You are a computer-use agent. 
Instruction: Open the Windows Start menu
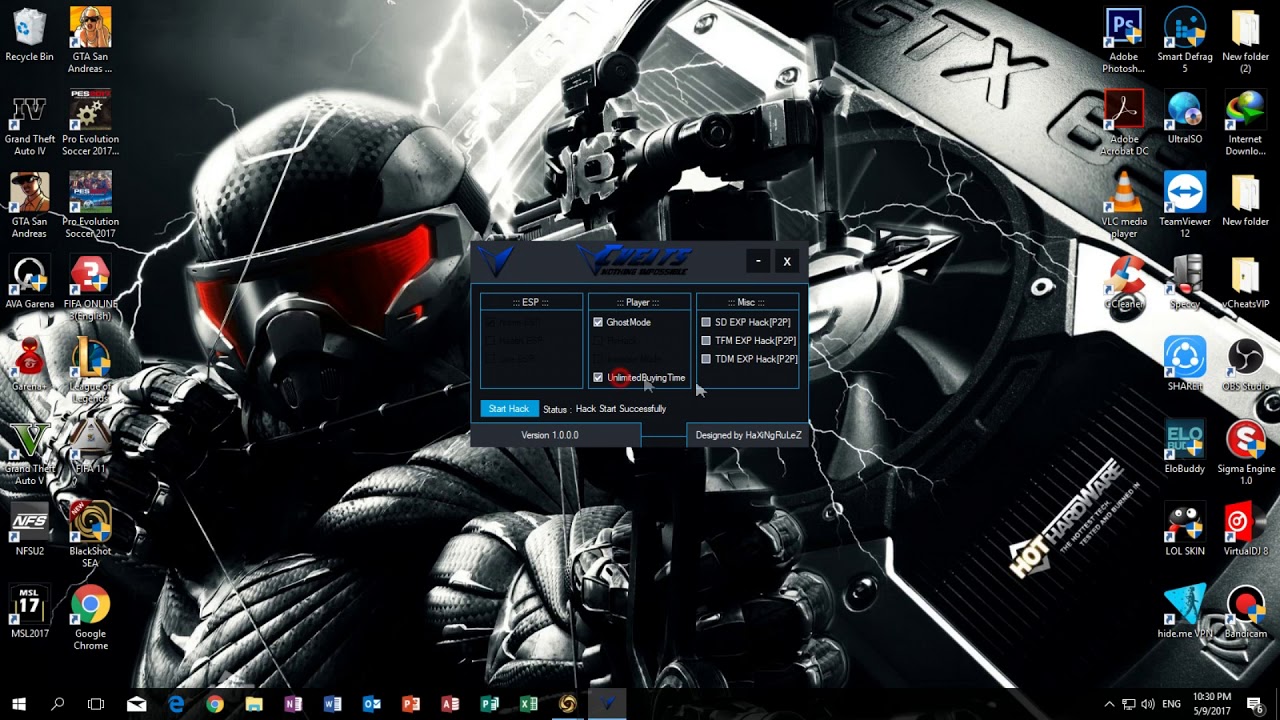[18, 704]
